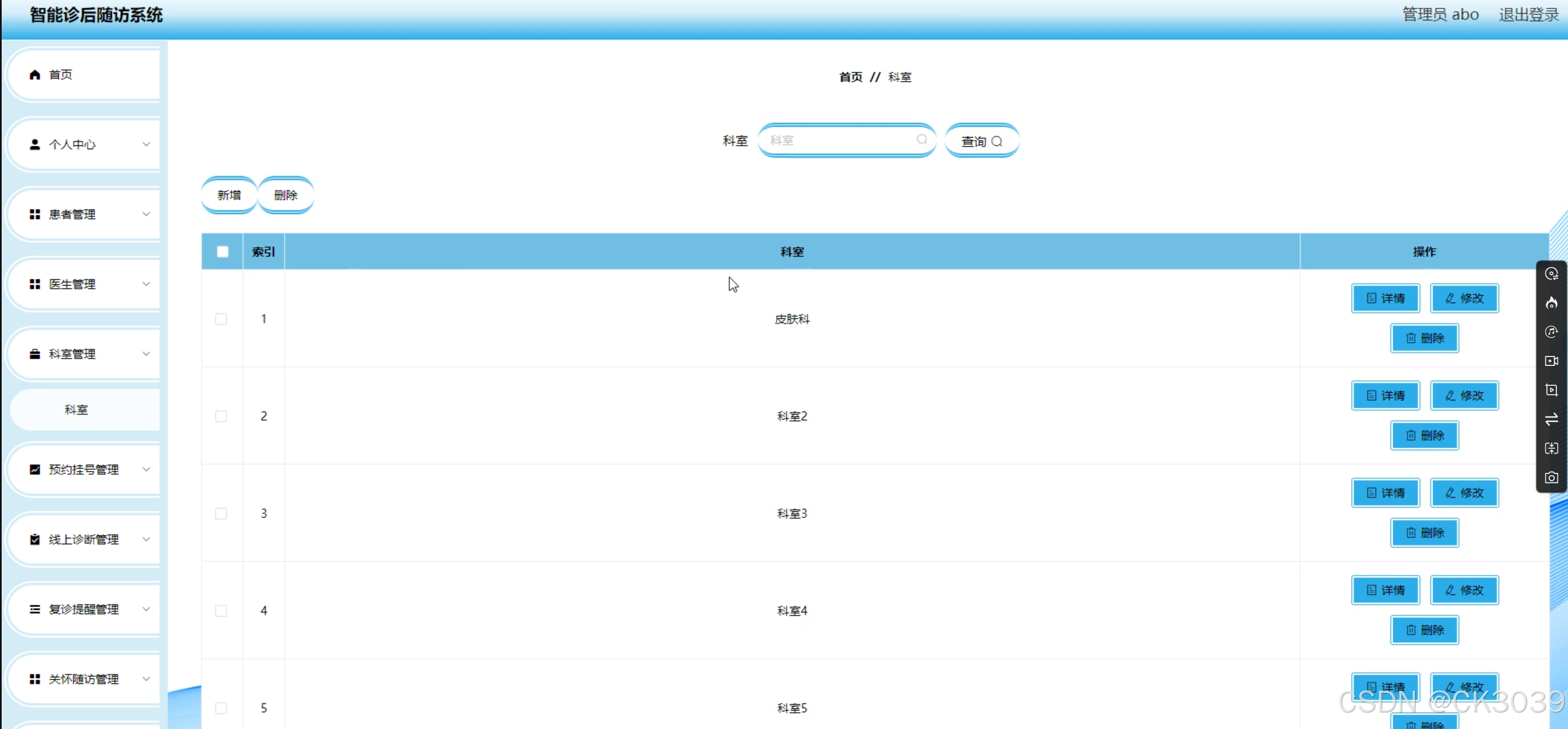The width and height of the screenshot is (1568, 729).
Task: Click the swap arrows icon in the side toolbar
Action: (1551, 419)
